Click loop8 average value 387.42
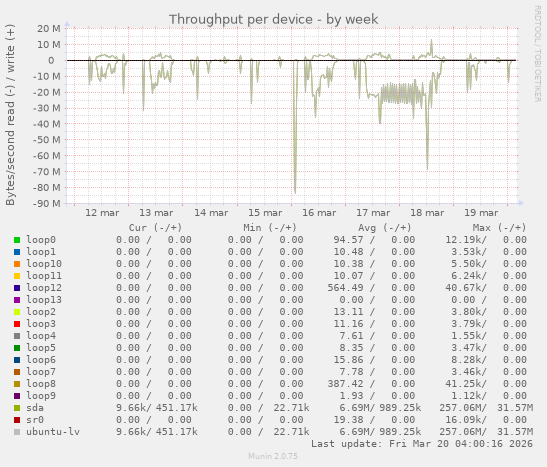 [345, 384]
